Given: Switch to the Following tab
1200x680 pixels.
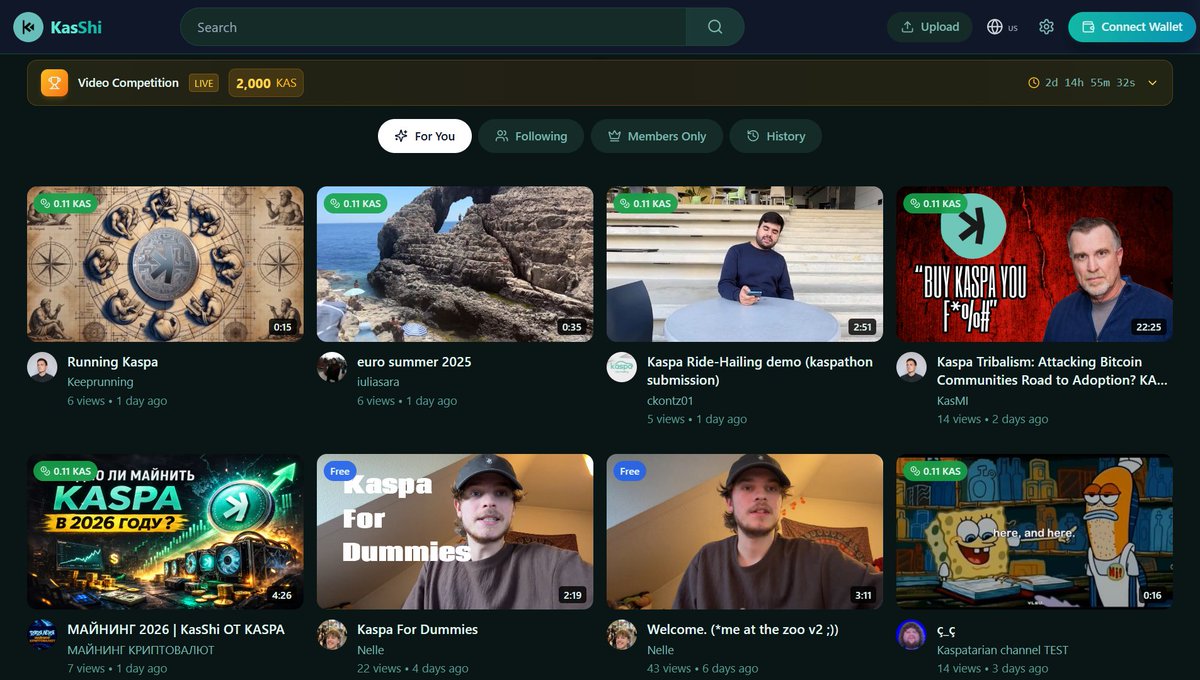Looking at the screenshot, I should (531, 136).
